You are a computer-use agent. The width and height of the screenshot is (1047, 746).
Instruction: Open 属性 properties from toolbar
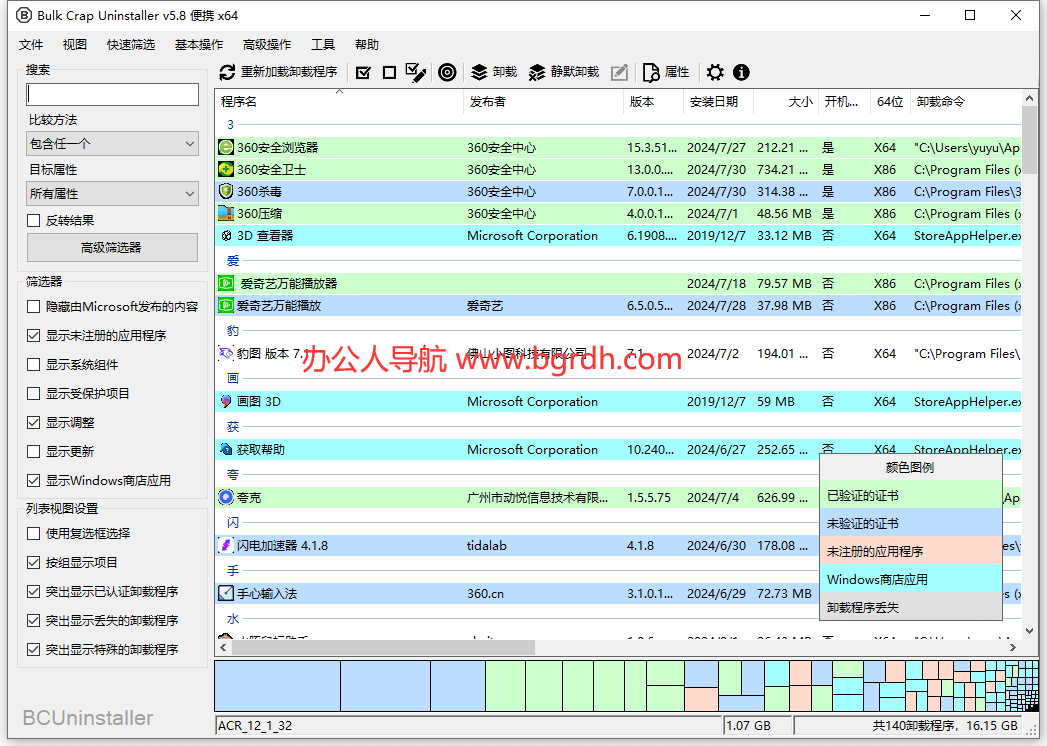(x=662, y=72)
